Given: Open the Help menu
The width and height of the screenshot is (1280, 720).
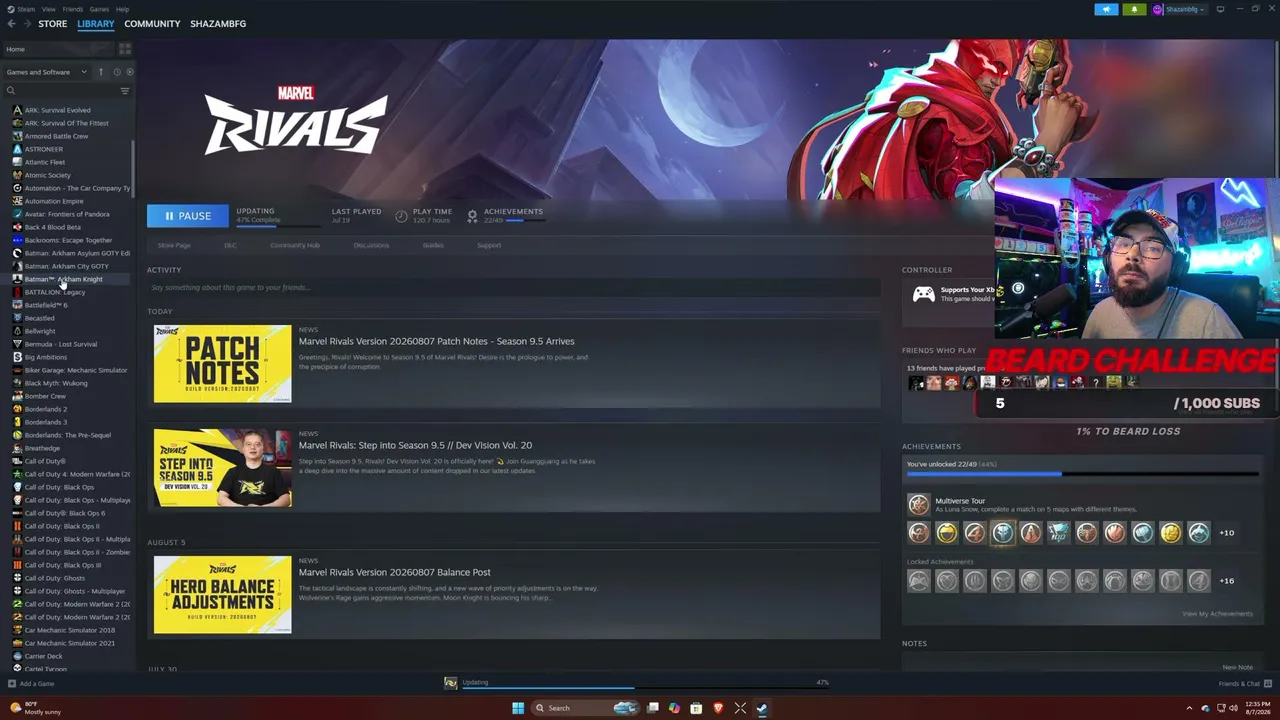Looking at the screenshot, I should [122, 9].
